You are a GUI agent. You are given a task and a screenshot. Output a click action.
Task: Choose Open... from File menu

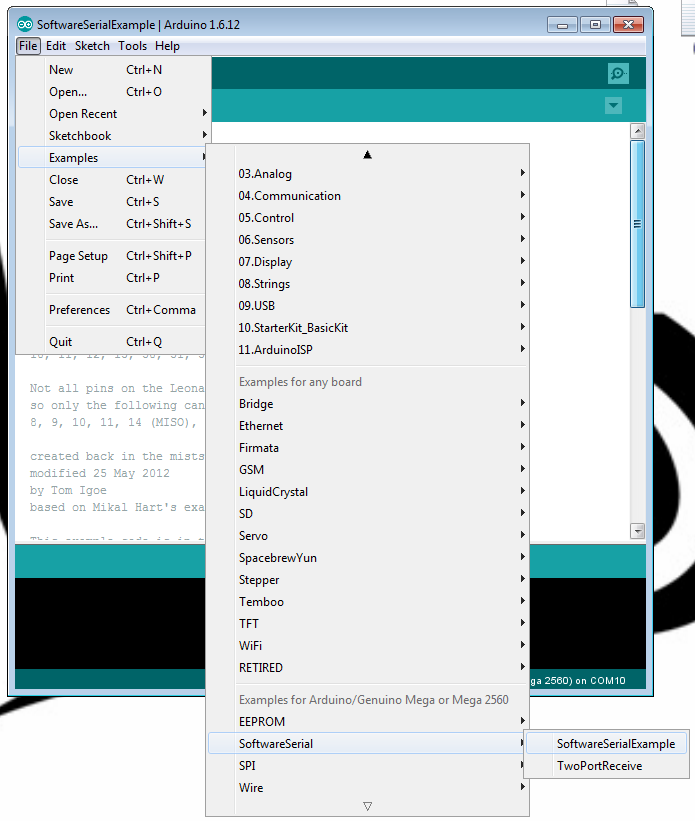tap(113, 92)
